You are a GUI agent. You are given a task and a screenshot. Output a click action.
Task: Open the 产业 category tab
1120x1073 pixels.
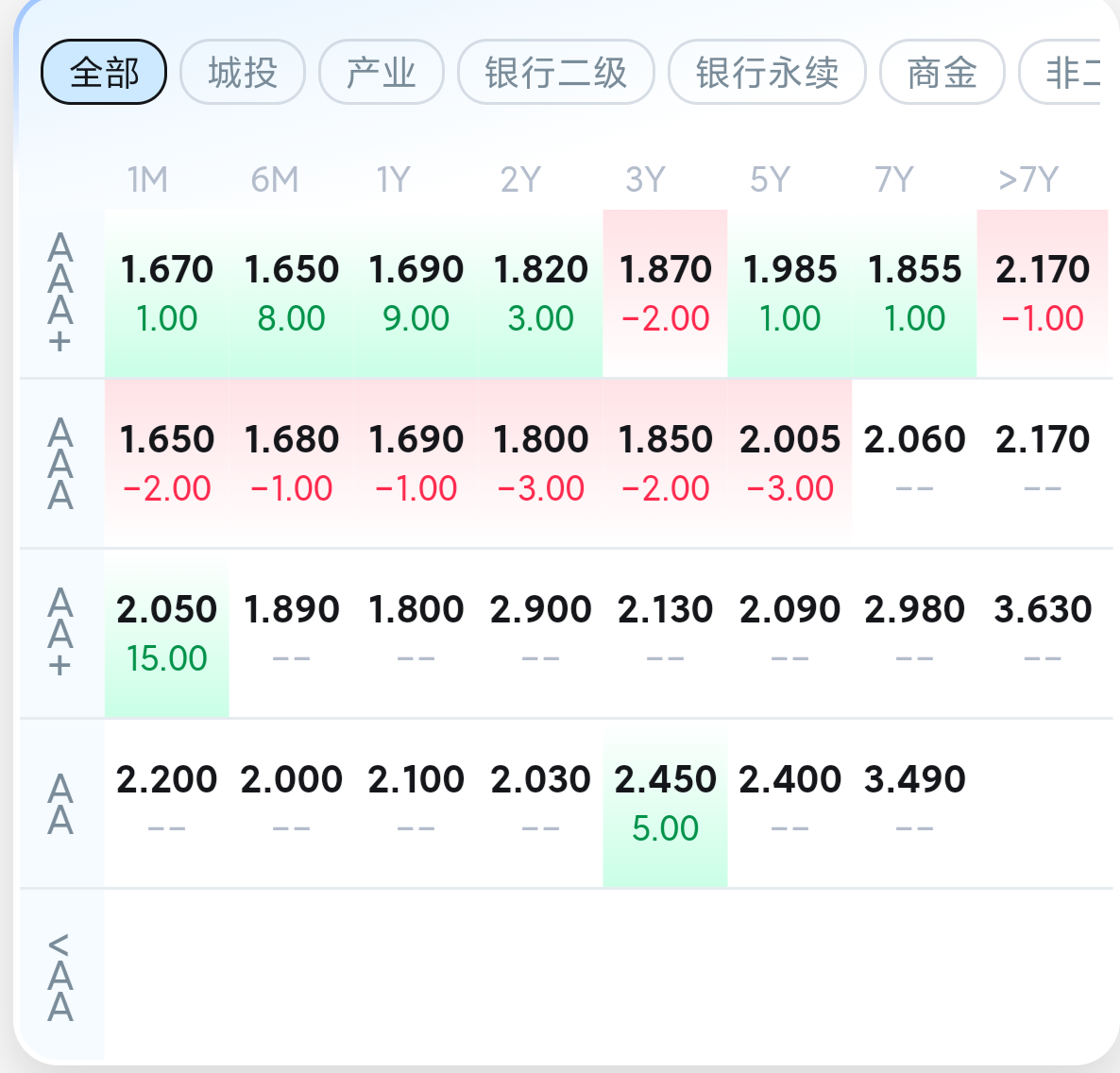381,72
